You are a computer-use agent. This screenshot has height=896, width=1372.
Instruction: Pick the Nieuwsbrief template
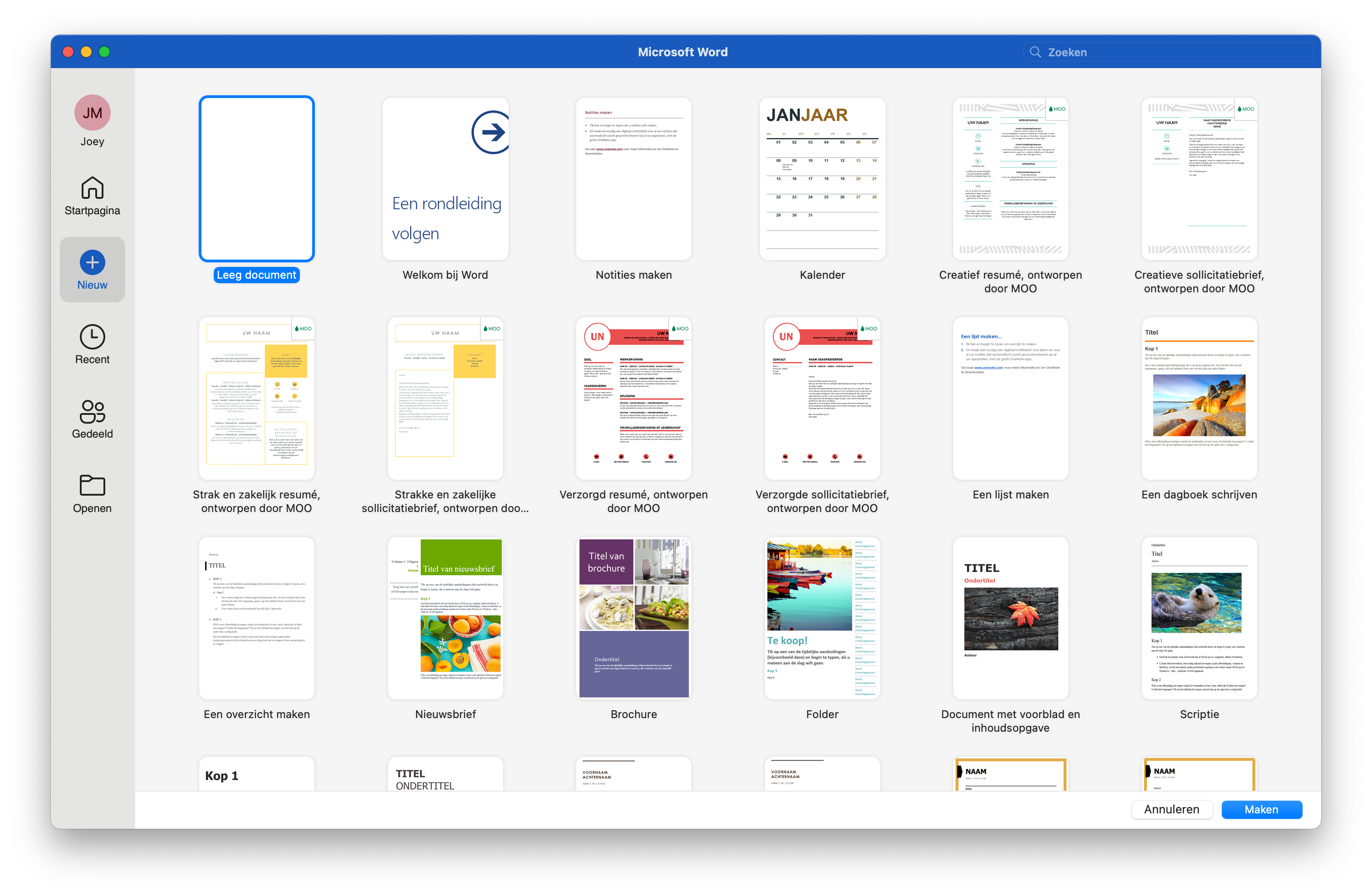pyautogui.click(x=445, y=618)
